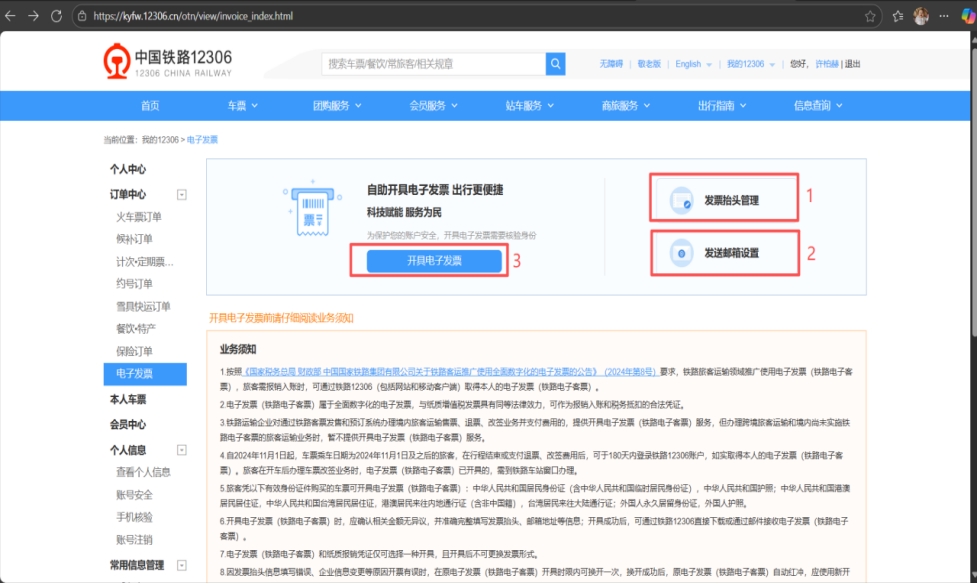Click the blue search magnifier button
This screenshot has height=584, width=977.
pos(555,64)
